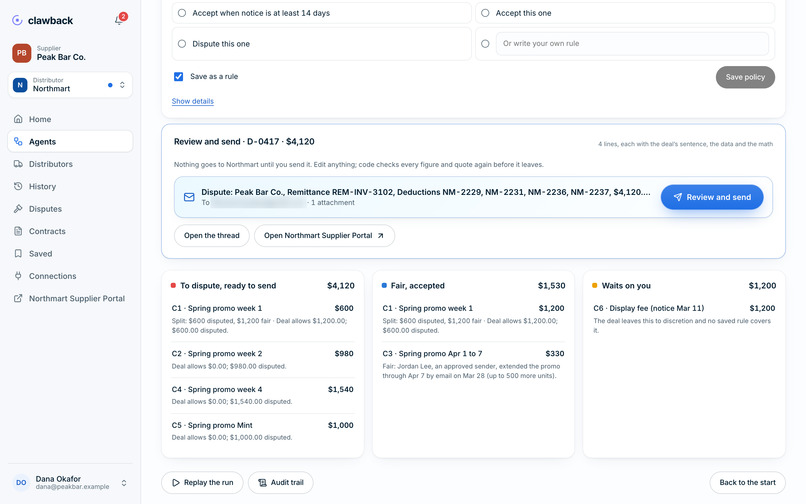Image resolution: width=806 pixels, height=504 pixels.
Task: Go to Home in the sidebar
Action: 70,119
